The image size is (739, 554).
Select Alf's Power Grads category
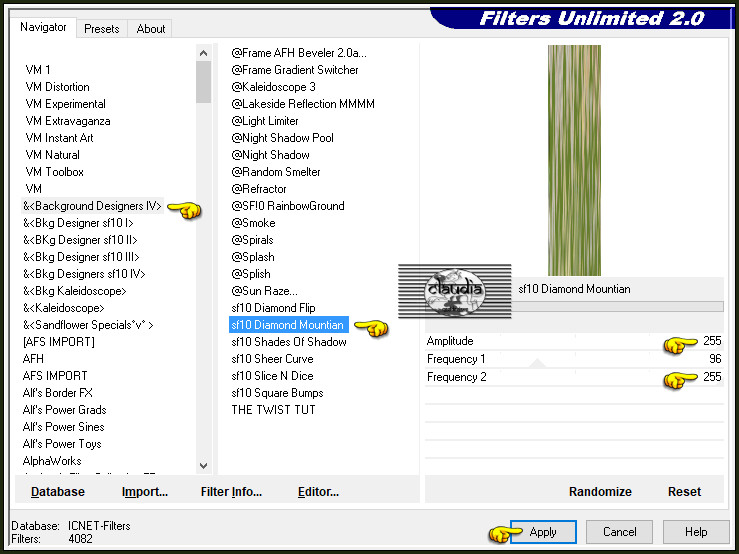[65, 409]
